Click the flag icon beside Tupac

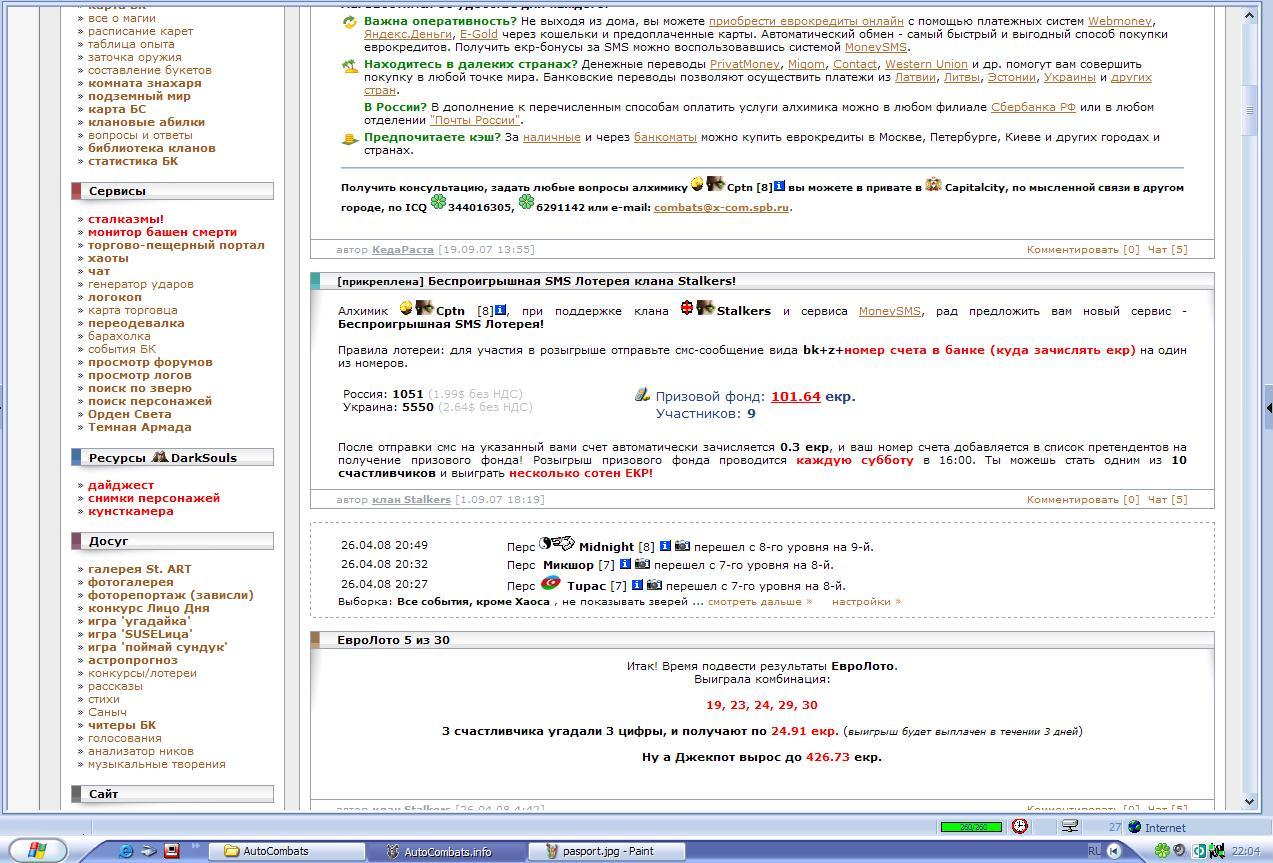551,583
